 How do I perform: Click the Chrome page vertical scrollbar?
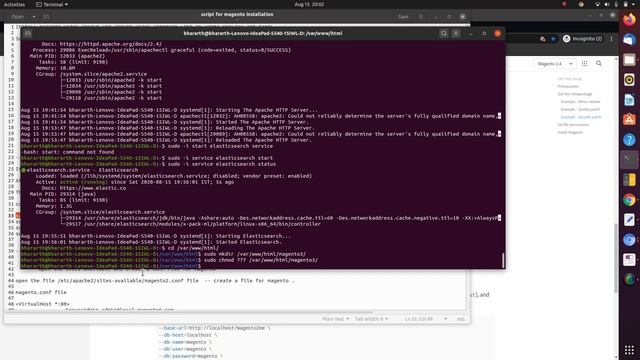point(616,258)
